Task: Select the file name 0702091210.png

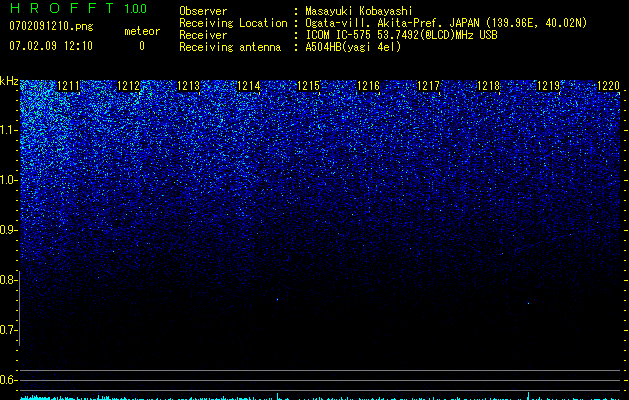Action: click(51, 26)
